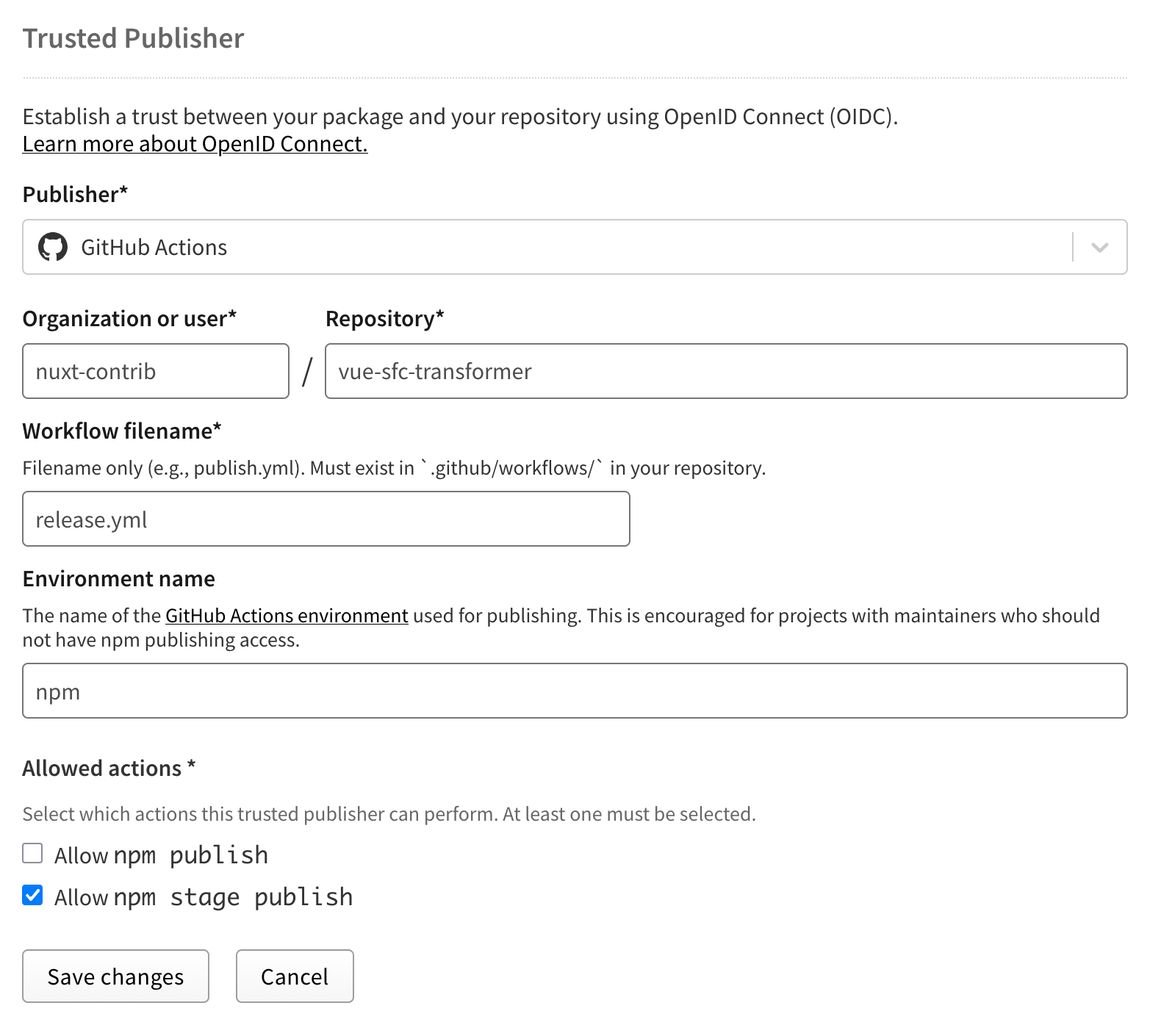The image size is (1161, 1036).
Task: Expand the Publisher dropdown chevron arrow
Action: (x=1099, y=247)
